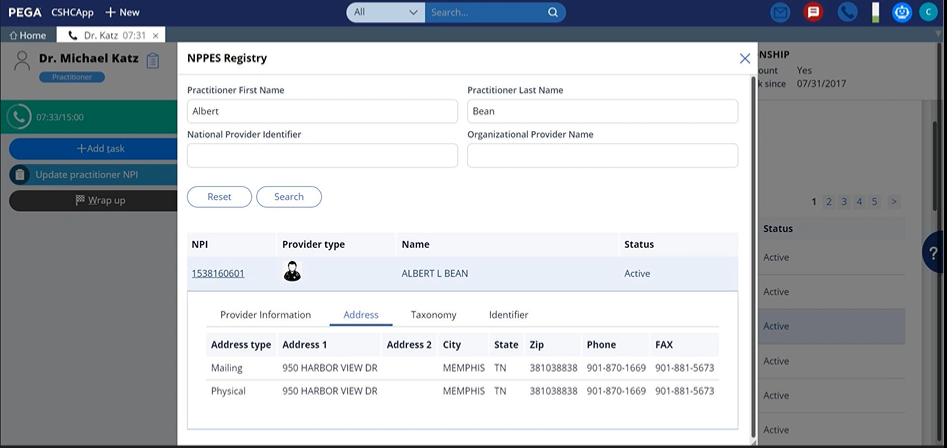Close the NPPES Registry dialog
The width and height of the screenshot is (947, 448).
[x=745, y=59]
